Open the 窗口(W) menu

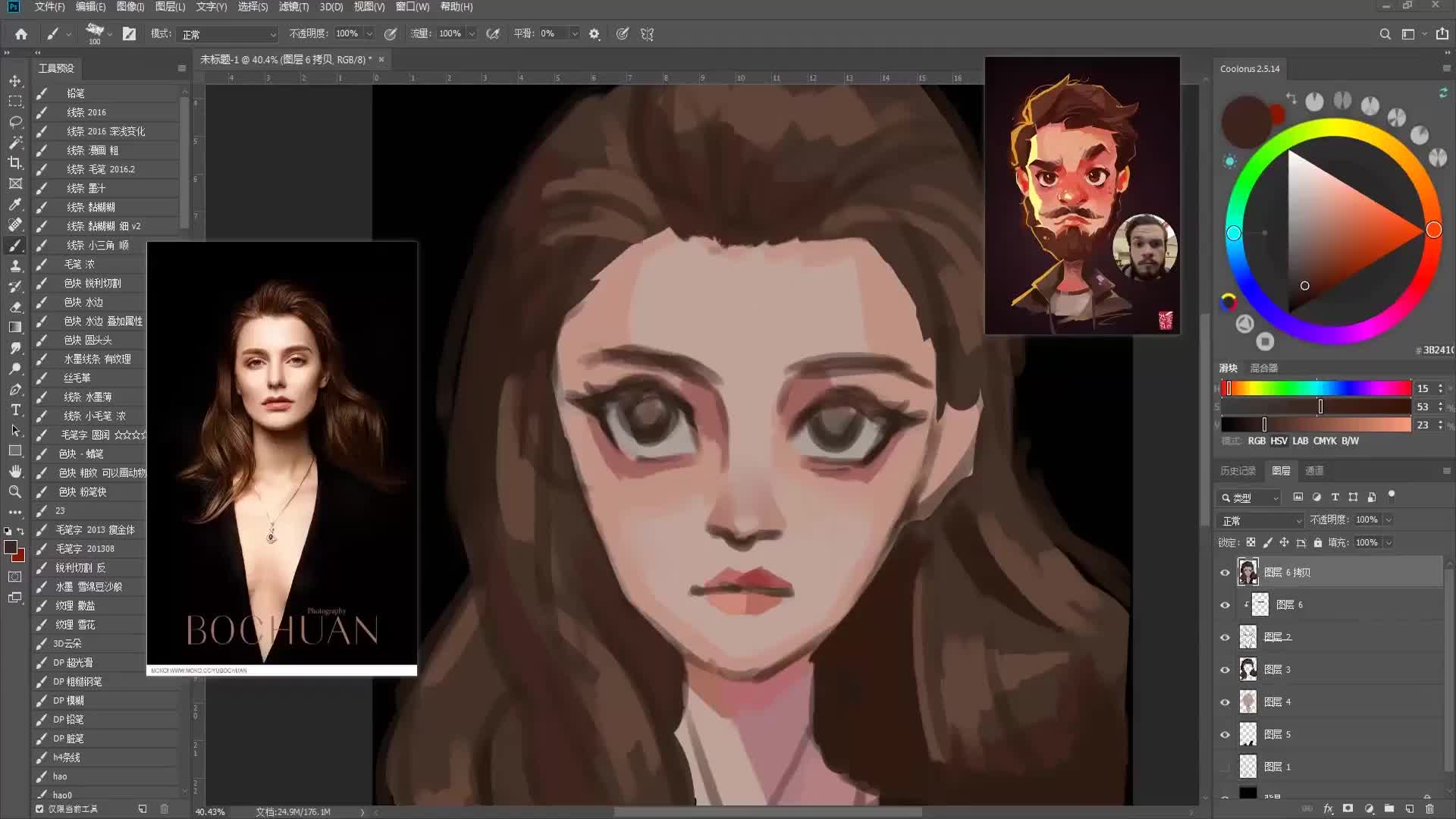click(413, 7)
